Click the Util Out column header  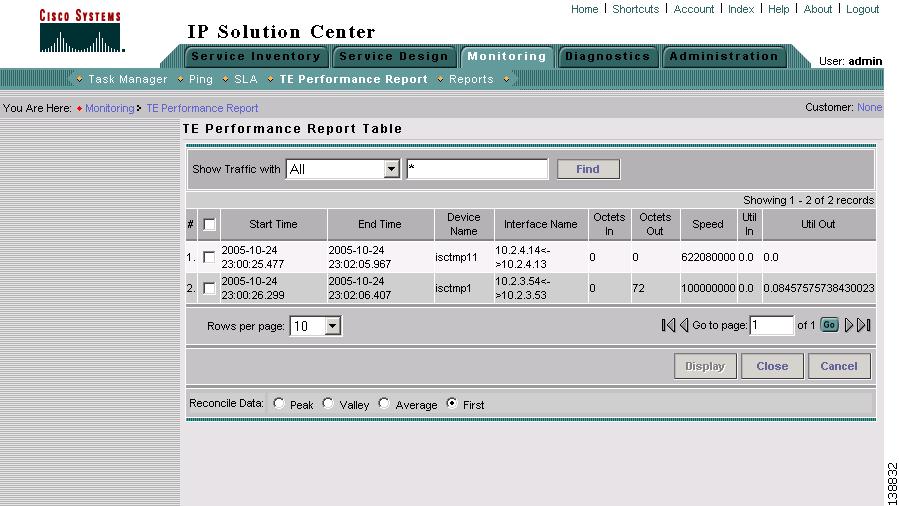click(818, 225)
